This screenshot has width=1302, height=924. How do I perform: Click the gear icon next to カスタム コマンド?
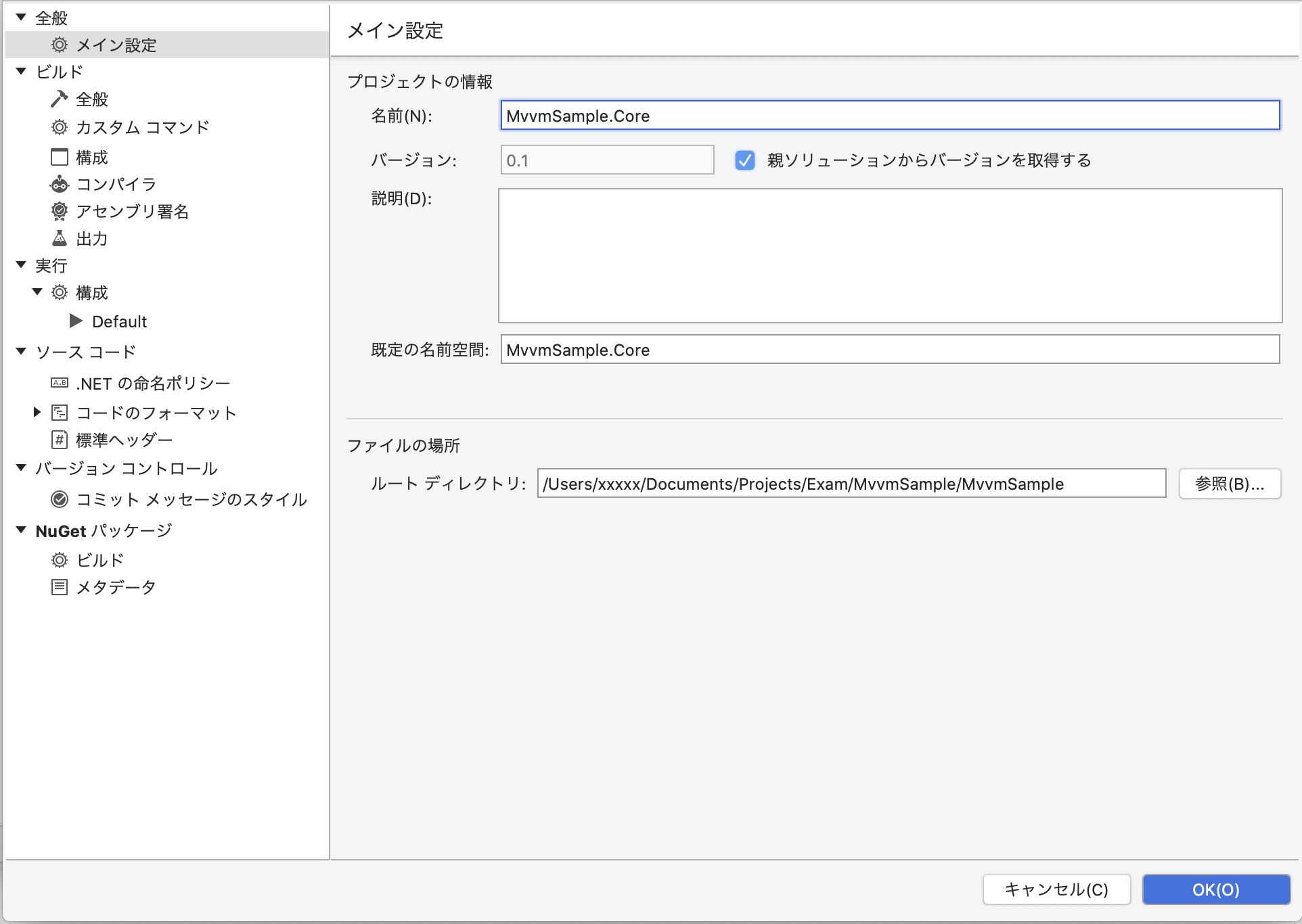tap(60, 127)
